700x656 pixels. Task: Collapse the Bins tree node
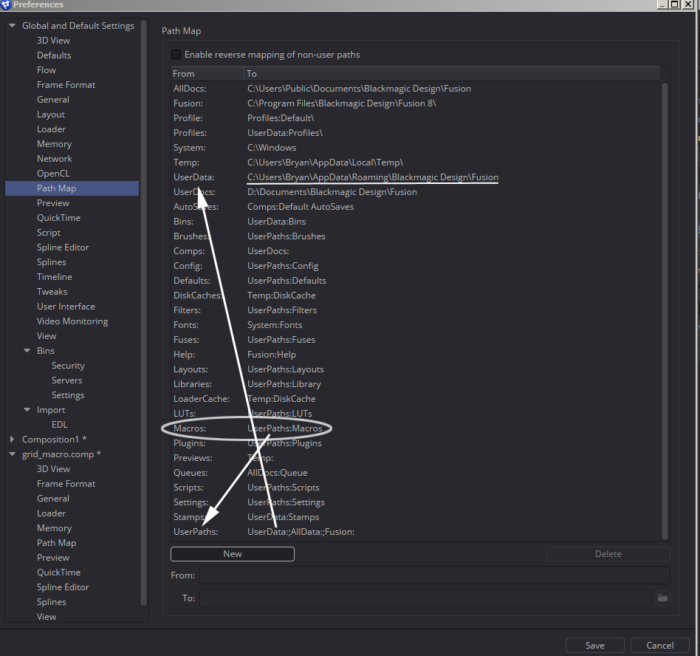(x=27, y=351)
